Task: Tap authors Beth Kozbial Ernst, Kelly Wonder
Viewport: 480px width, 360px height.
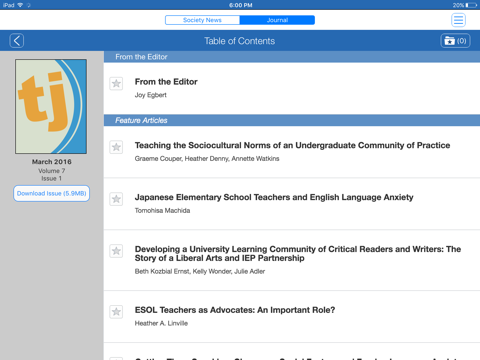Action: (183, 271)
